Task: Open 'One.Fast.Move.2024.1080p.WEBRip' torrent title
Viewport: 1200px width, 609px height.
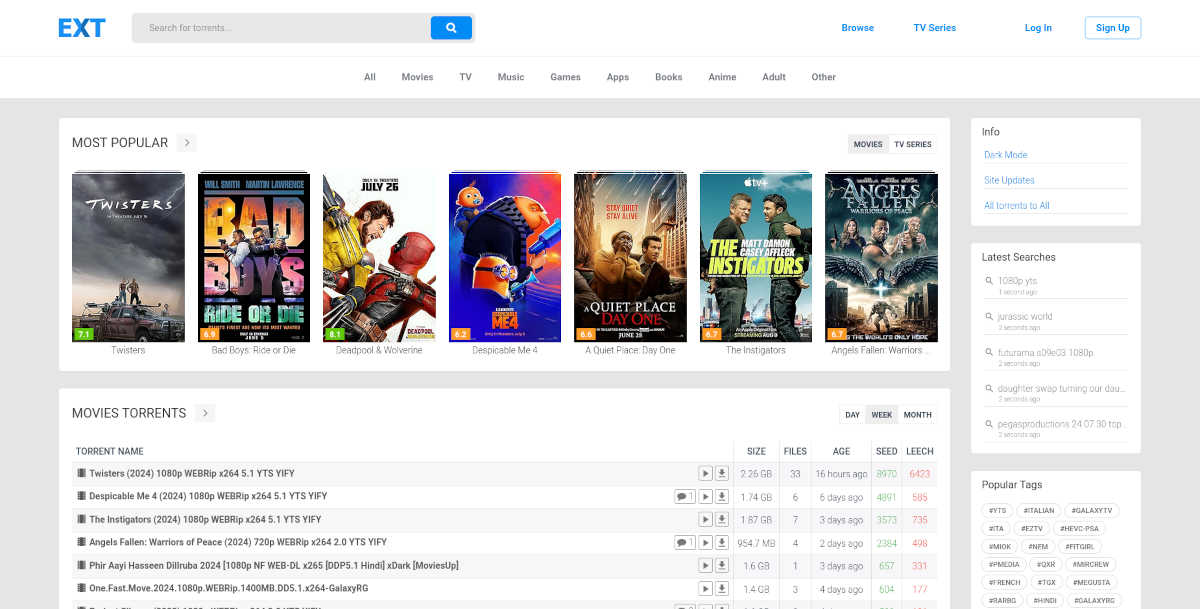Action: pos(229,589)
